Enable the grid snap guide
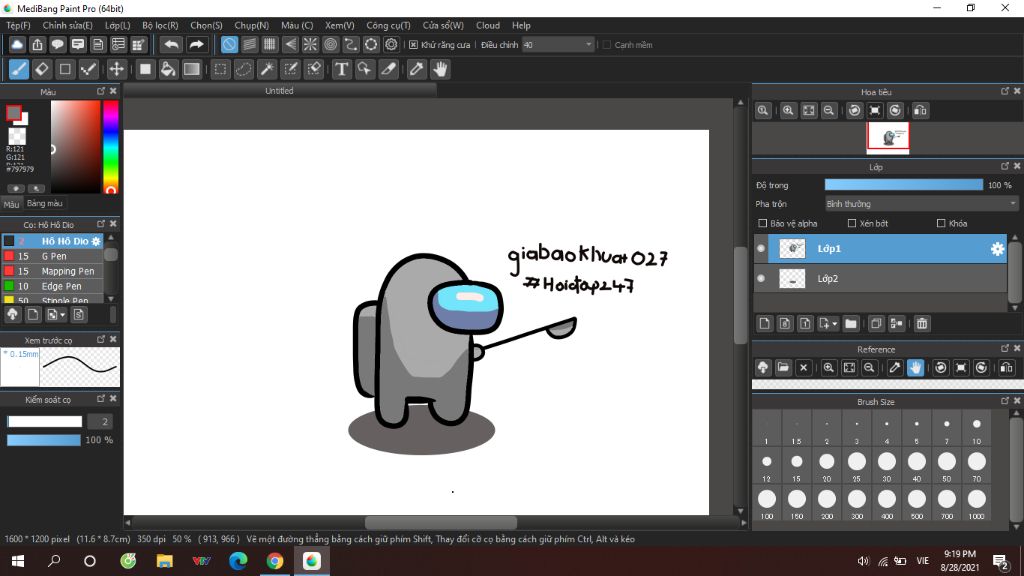This screenshot has width=1024, height=576. pyautogui.click(x=270, y=44)
